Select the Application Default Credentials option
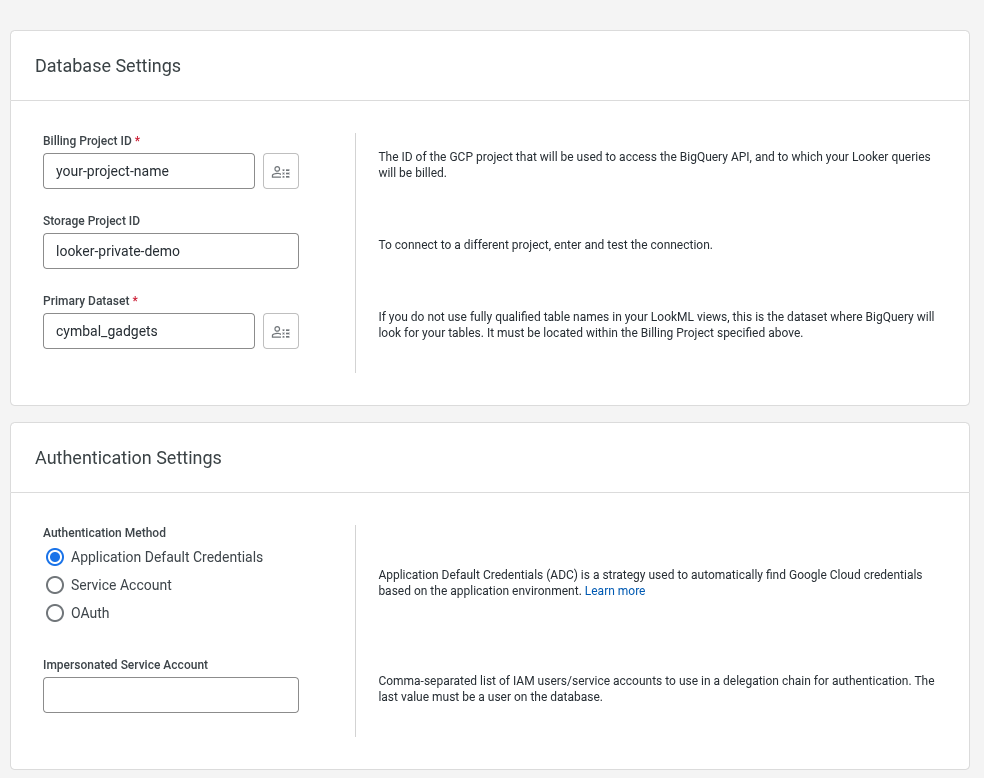Viewport: 984px width, 778px height. pyautogui.click(x=55, y=557)
